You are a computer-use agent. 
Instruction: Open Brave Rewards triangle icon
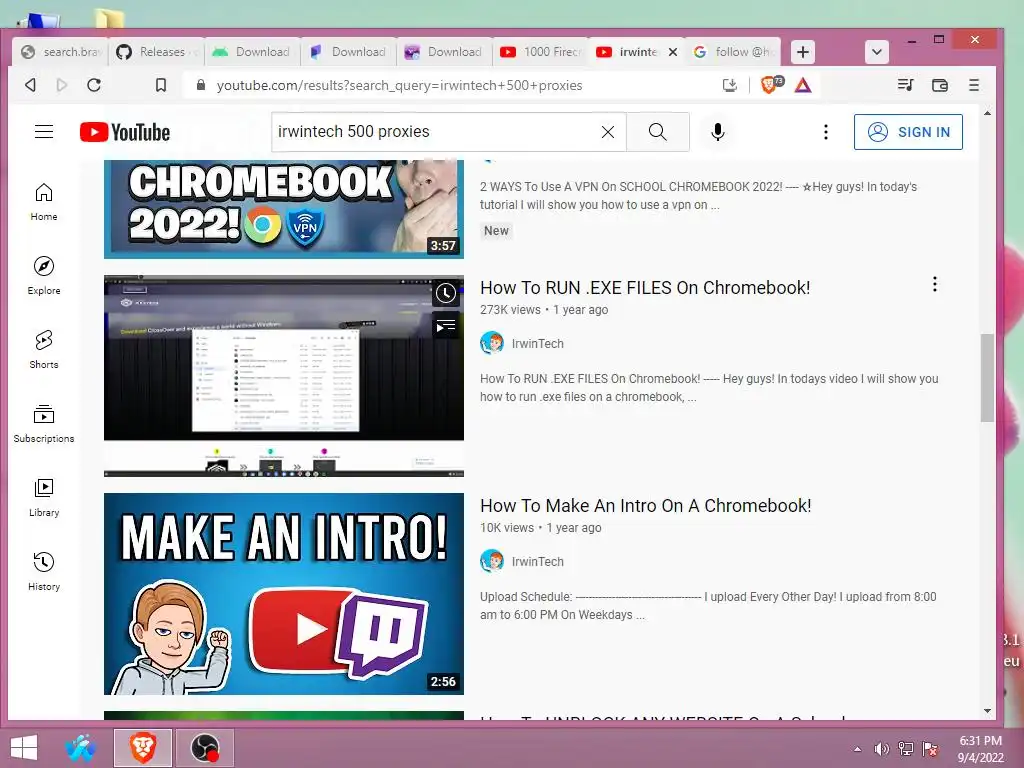(x=803, y=85)
